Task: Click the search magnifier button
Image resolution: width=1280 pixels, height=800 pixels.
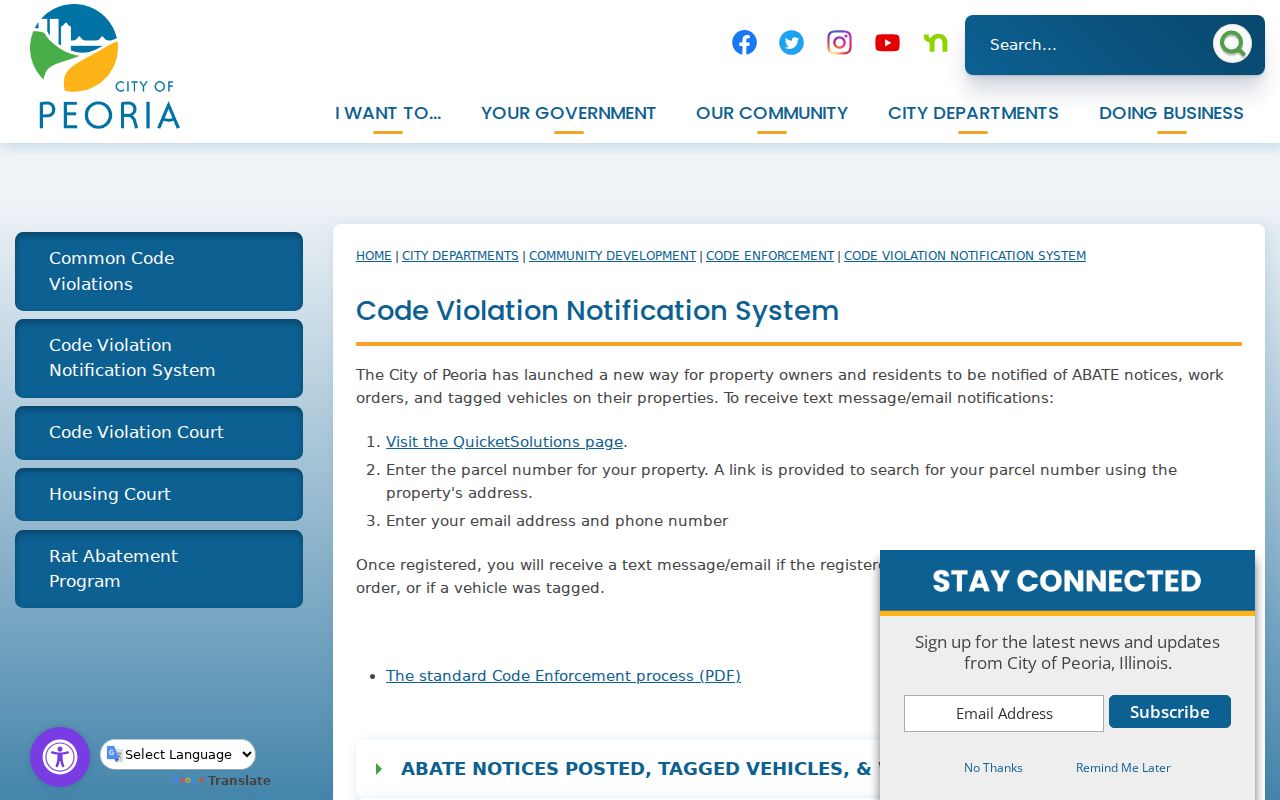Action: [x=1232, y=44]
